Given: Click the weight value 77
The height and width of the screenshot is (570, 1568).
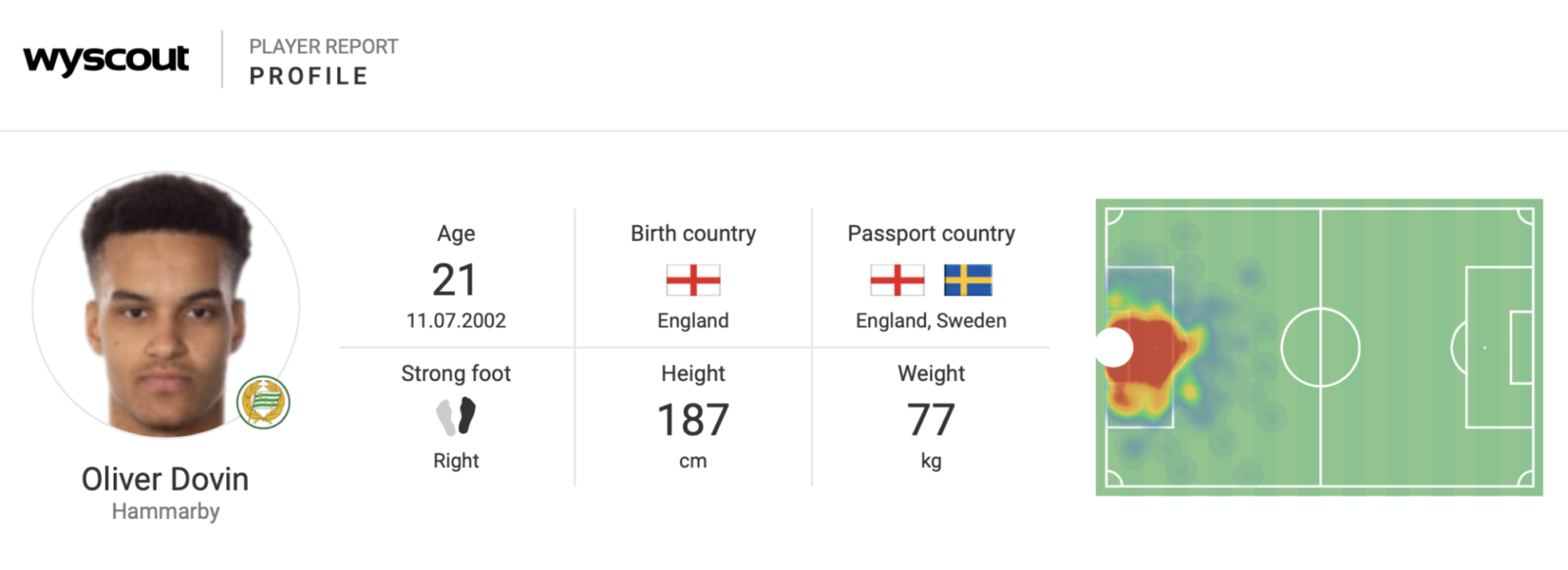Looking at the screenshot, I should pyautogui.click(x=931, y=420).
